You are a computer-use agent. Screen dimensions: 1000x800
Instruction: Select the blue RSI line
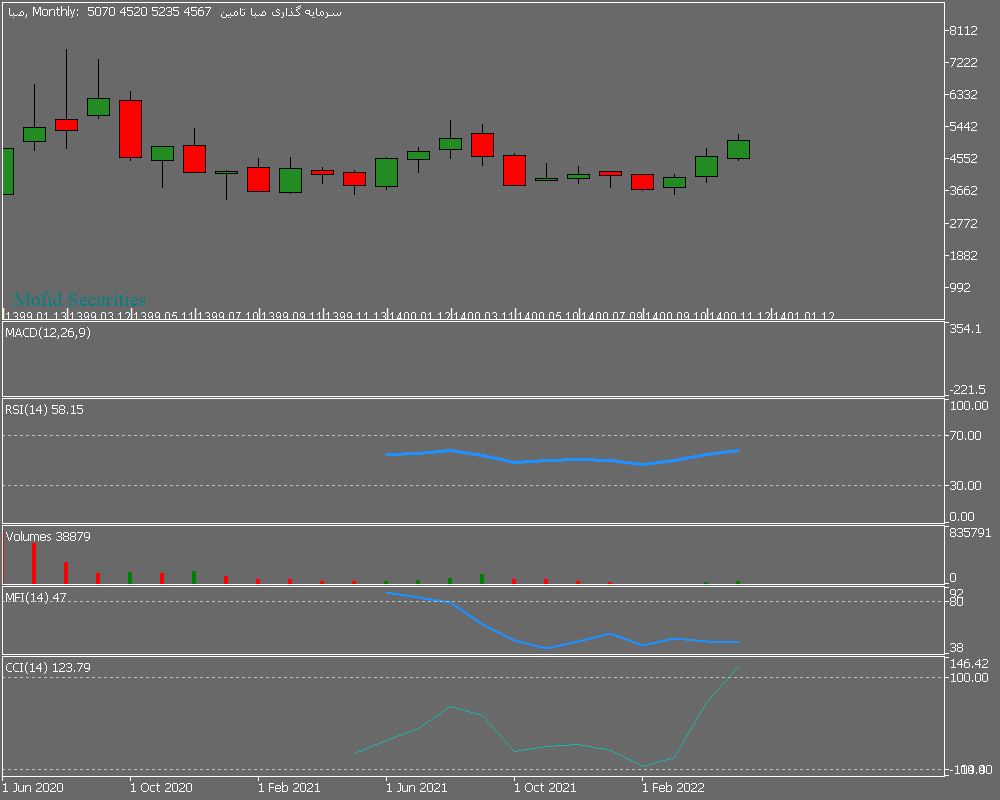point(562,459)
